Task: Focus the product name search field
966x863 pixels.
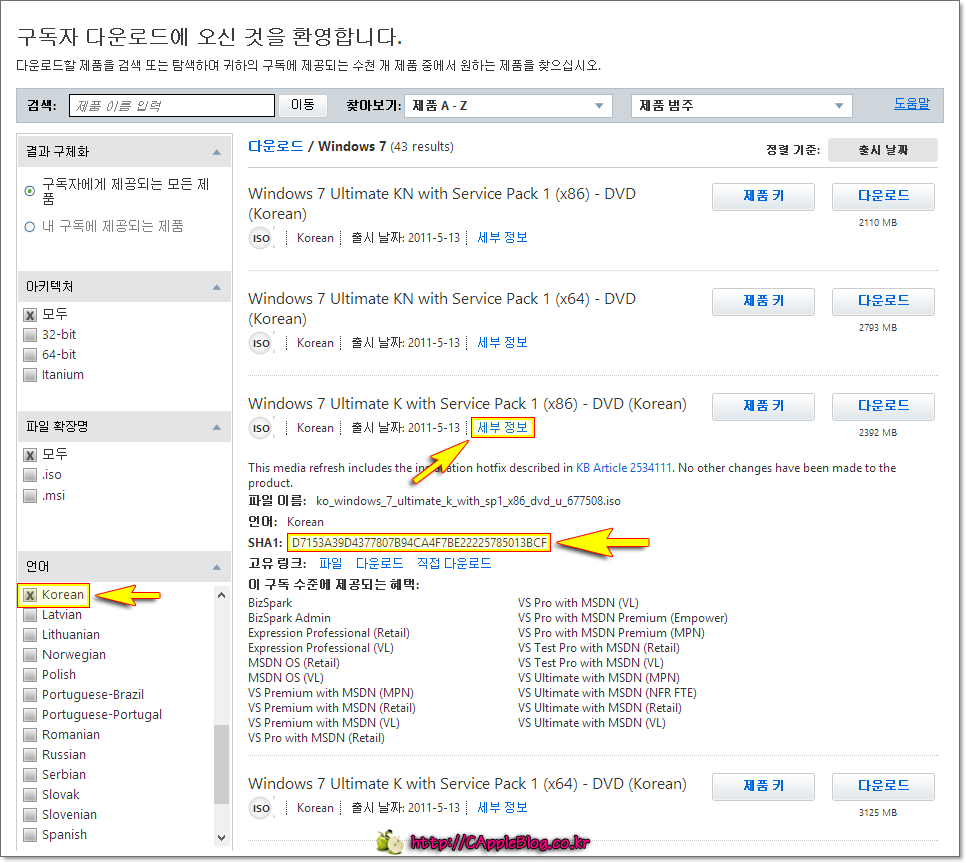Action: (172, 106)
